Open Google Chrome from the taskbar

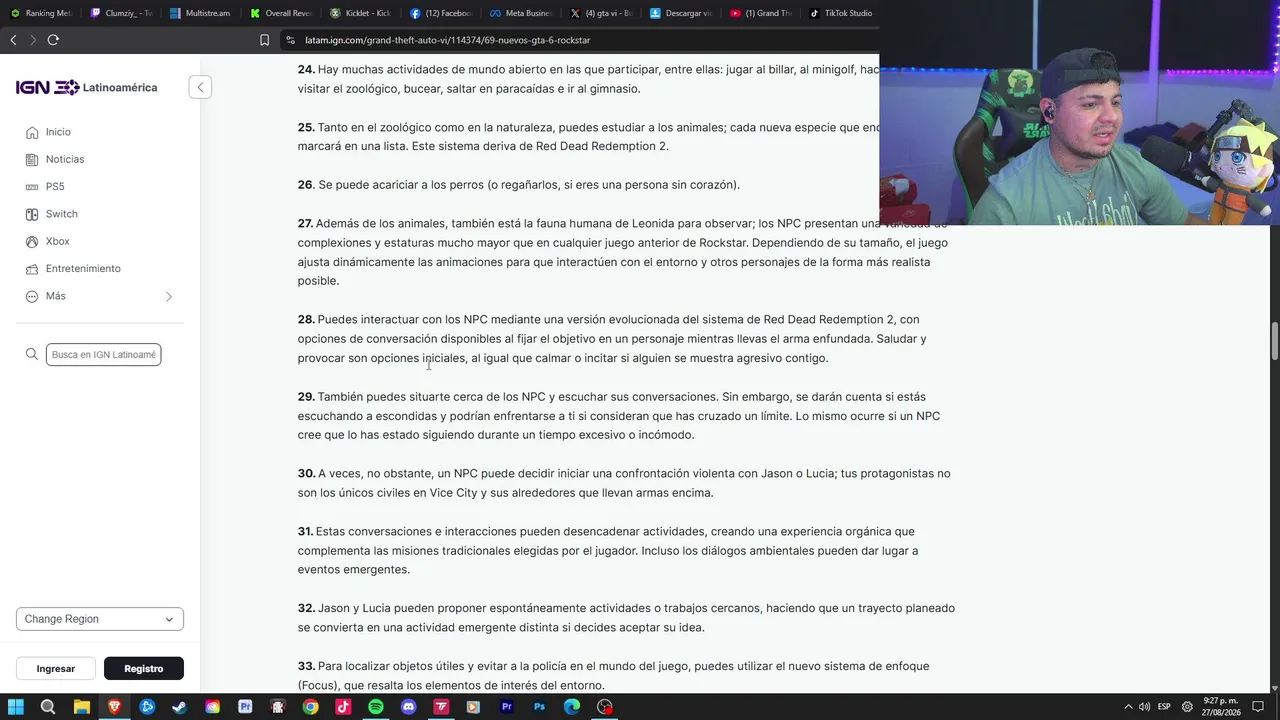click(310, 707)
